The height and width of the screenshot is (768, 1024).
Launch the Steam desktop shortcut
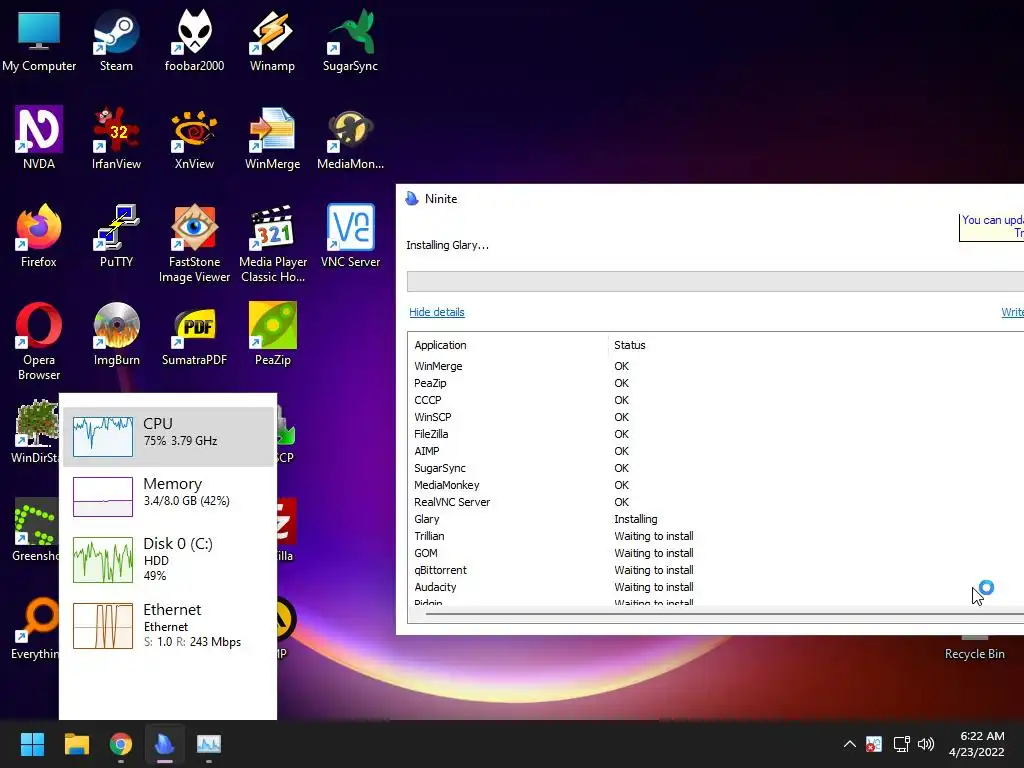[x=116, y=40]
